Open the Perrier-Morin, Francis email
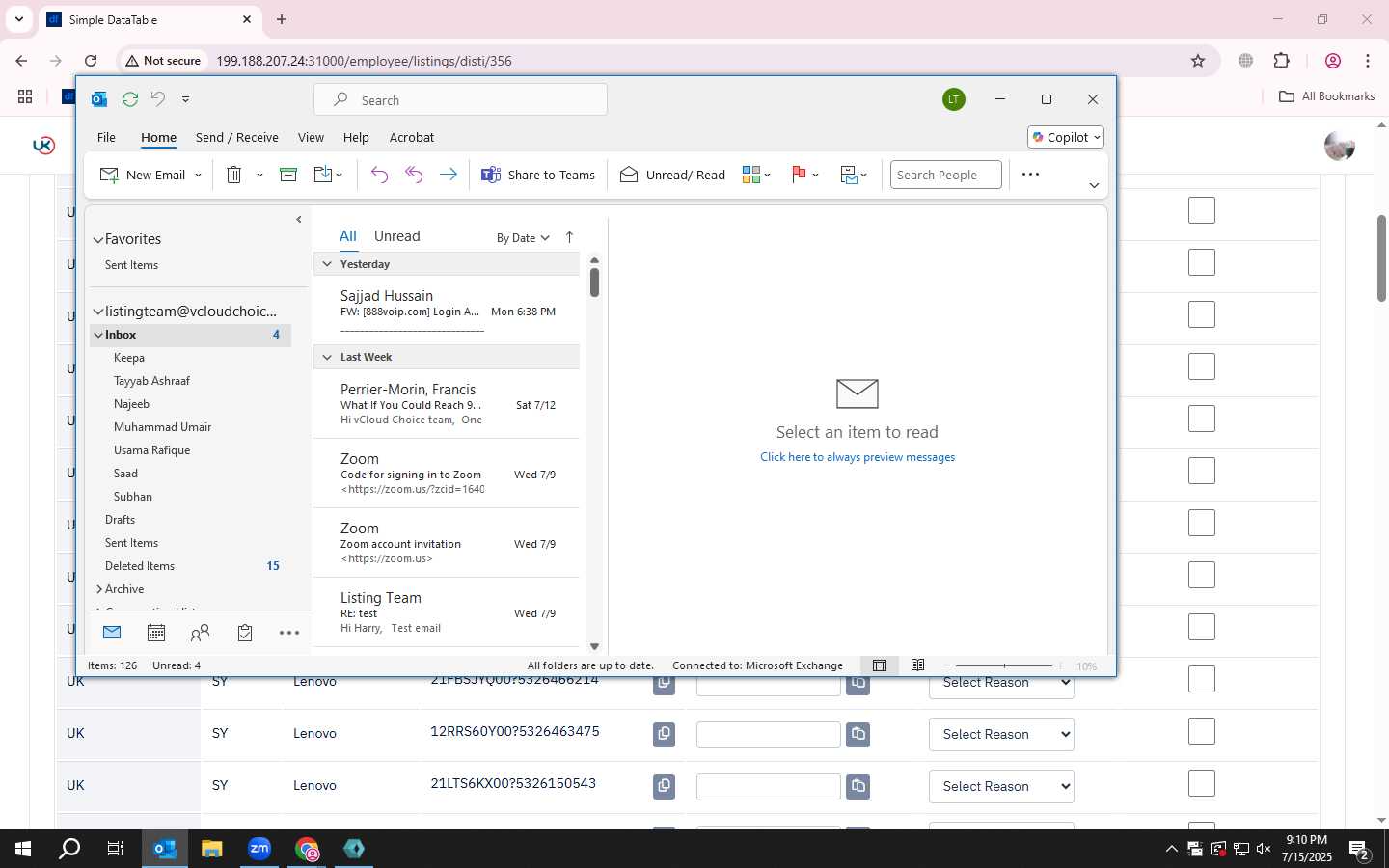The image size is (1389, 868). point(448,404)
